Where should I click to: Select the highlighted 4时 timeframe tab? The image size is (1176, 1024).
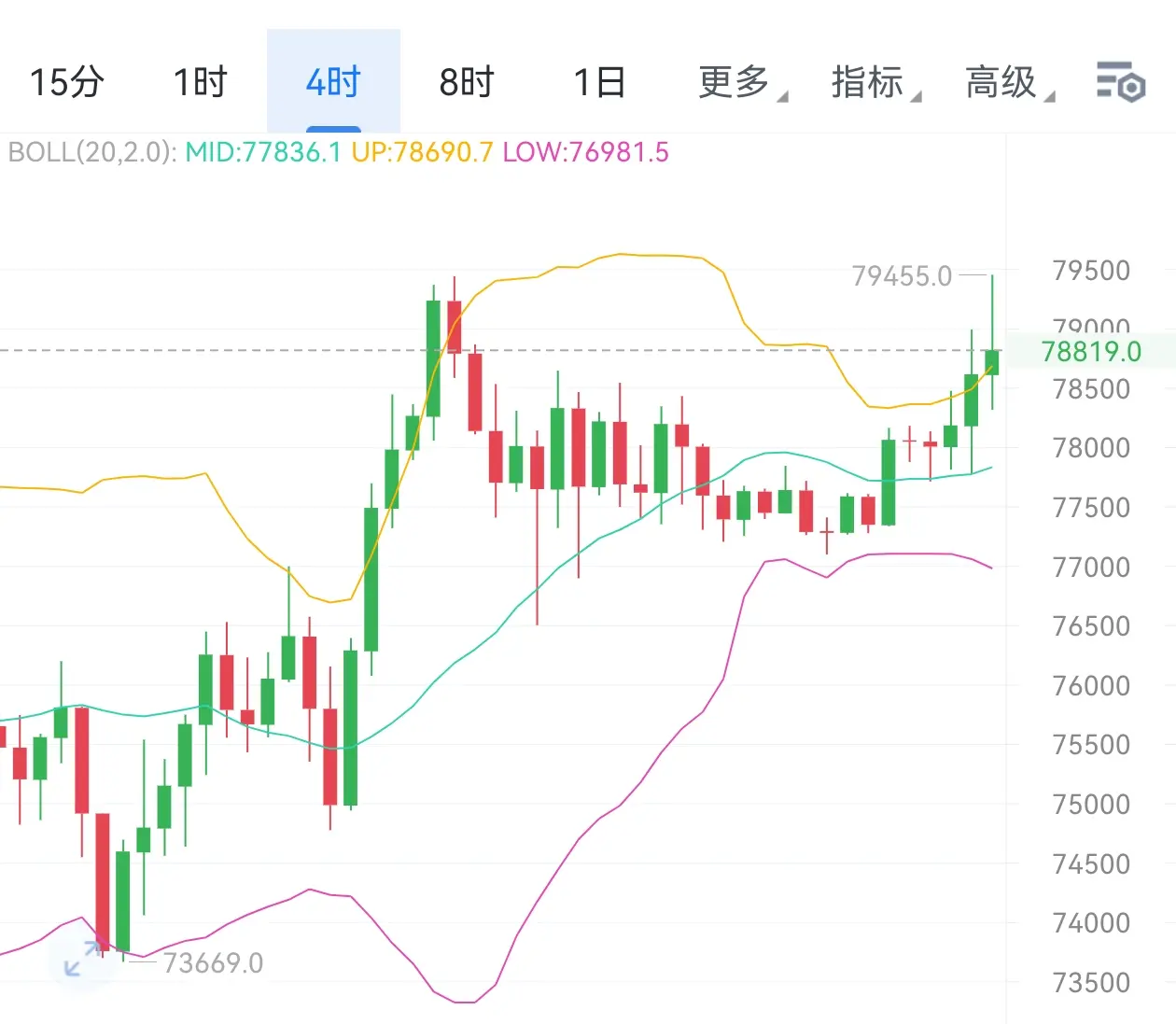coord(333,82)
